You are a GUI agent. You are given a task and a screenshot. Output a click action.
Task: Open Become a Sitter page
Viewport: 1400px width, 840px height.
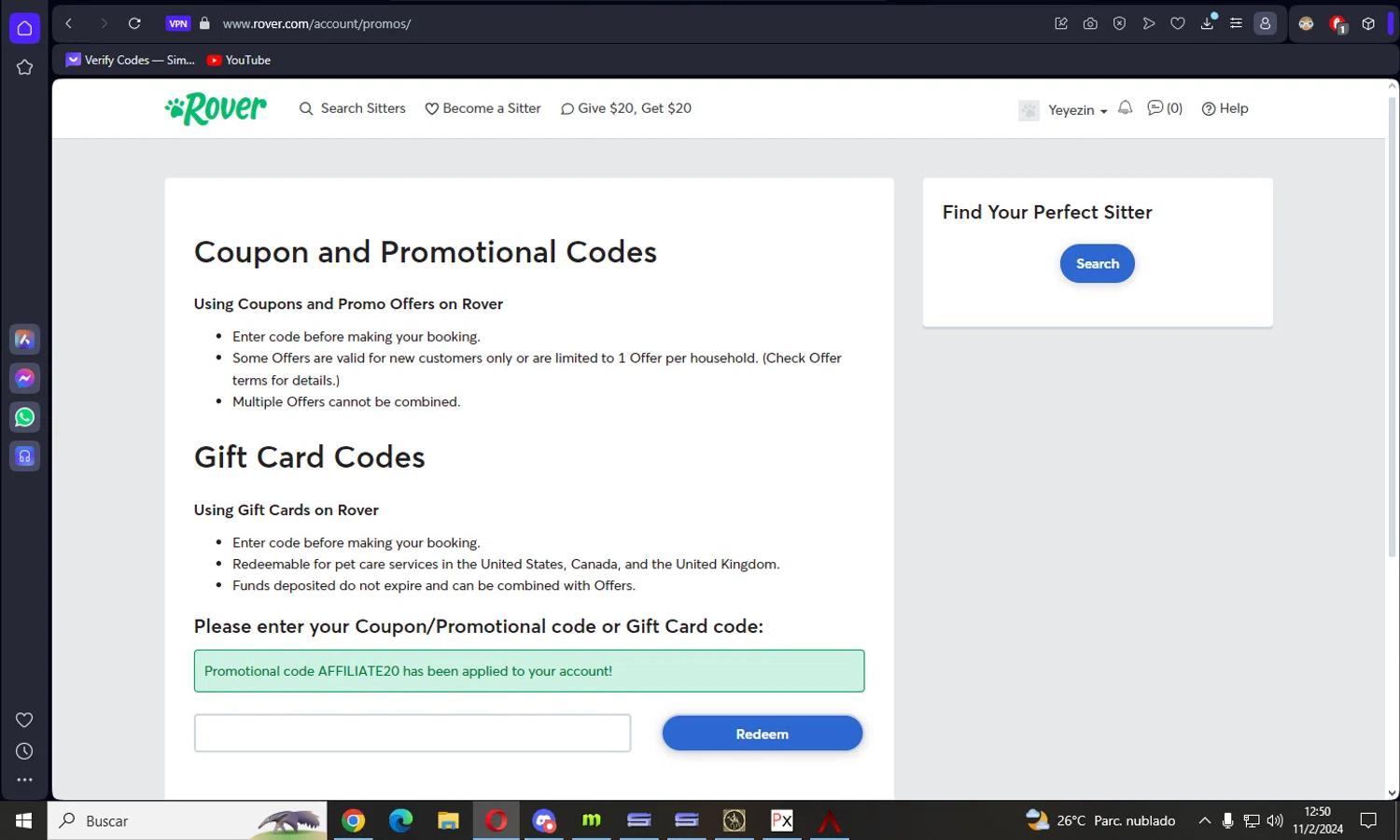pos(483,108)
